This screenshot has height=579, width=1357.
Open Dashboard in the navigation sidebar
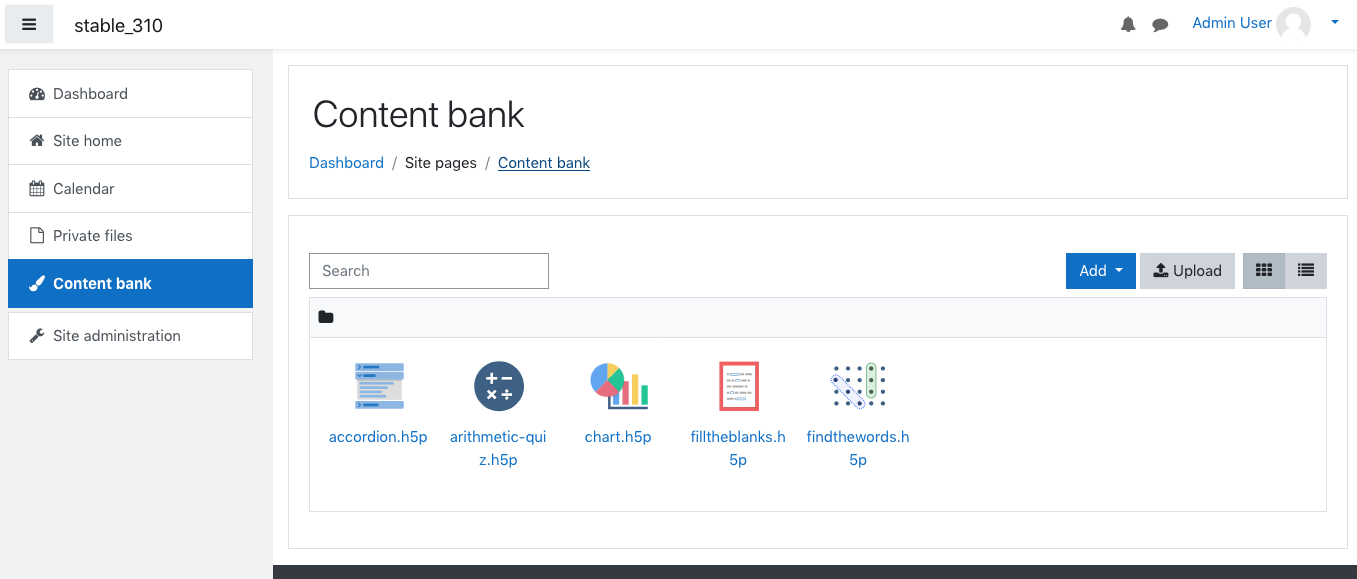pos(130,94)
